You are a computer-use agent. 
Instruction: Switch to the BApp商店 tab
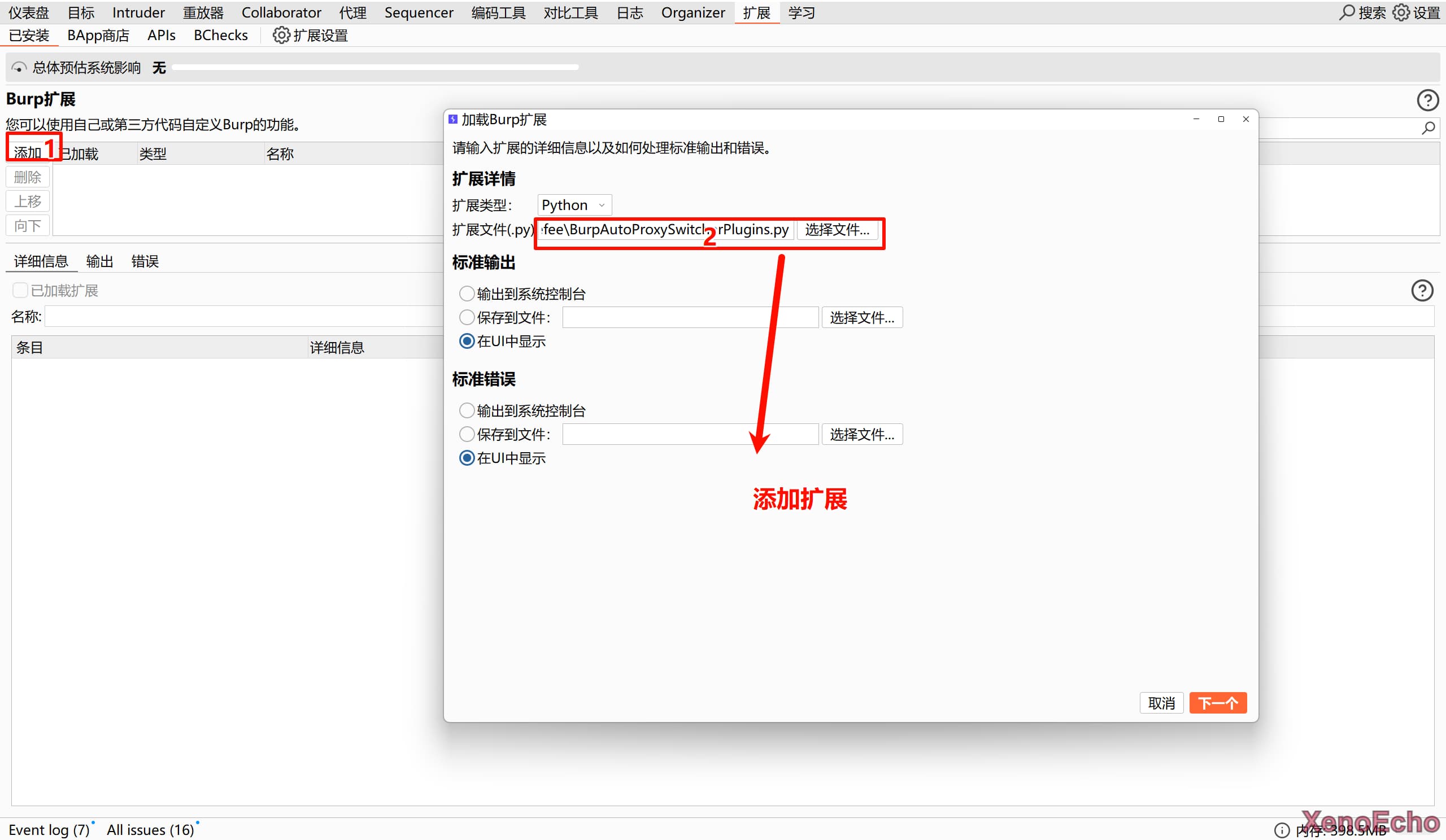tap(98, 36)
